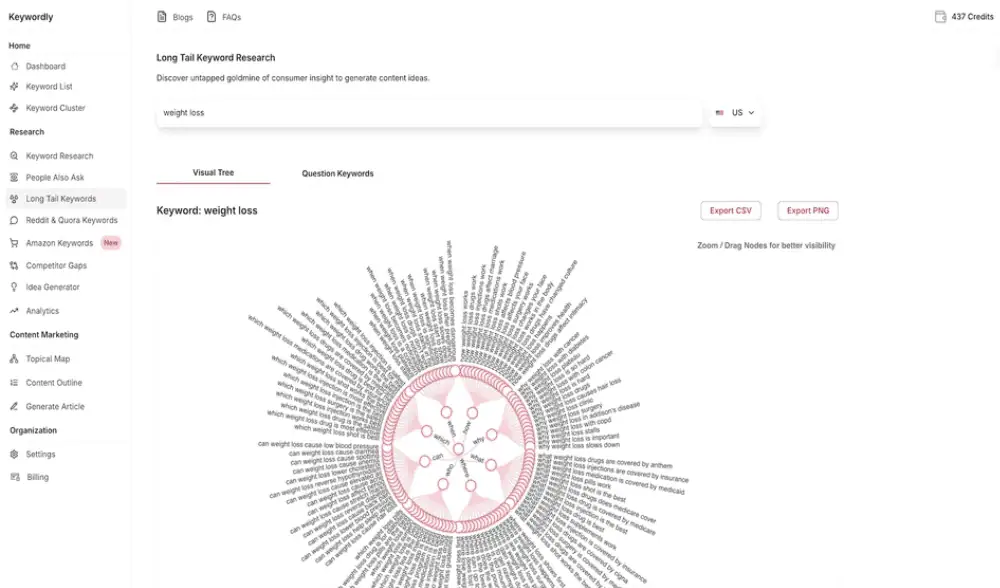Click the Analytics chart icon
Screen dimensions: 1000x588
(14, 311)
